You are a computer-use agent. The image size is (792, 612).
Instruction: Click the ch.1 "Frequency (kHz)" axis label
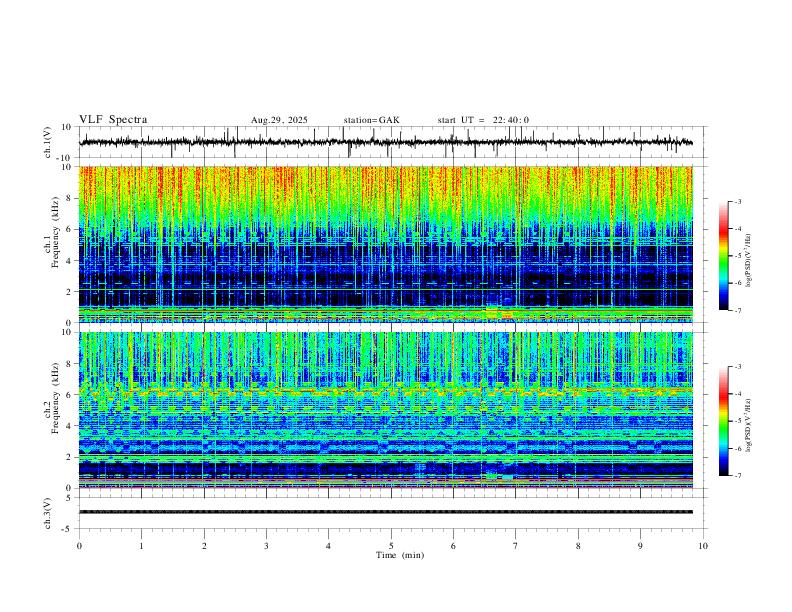(55, 234)
